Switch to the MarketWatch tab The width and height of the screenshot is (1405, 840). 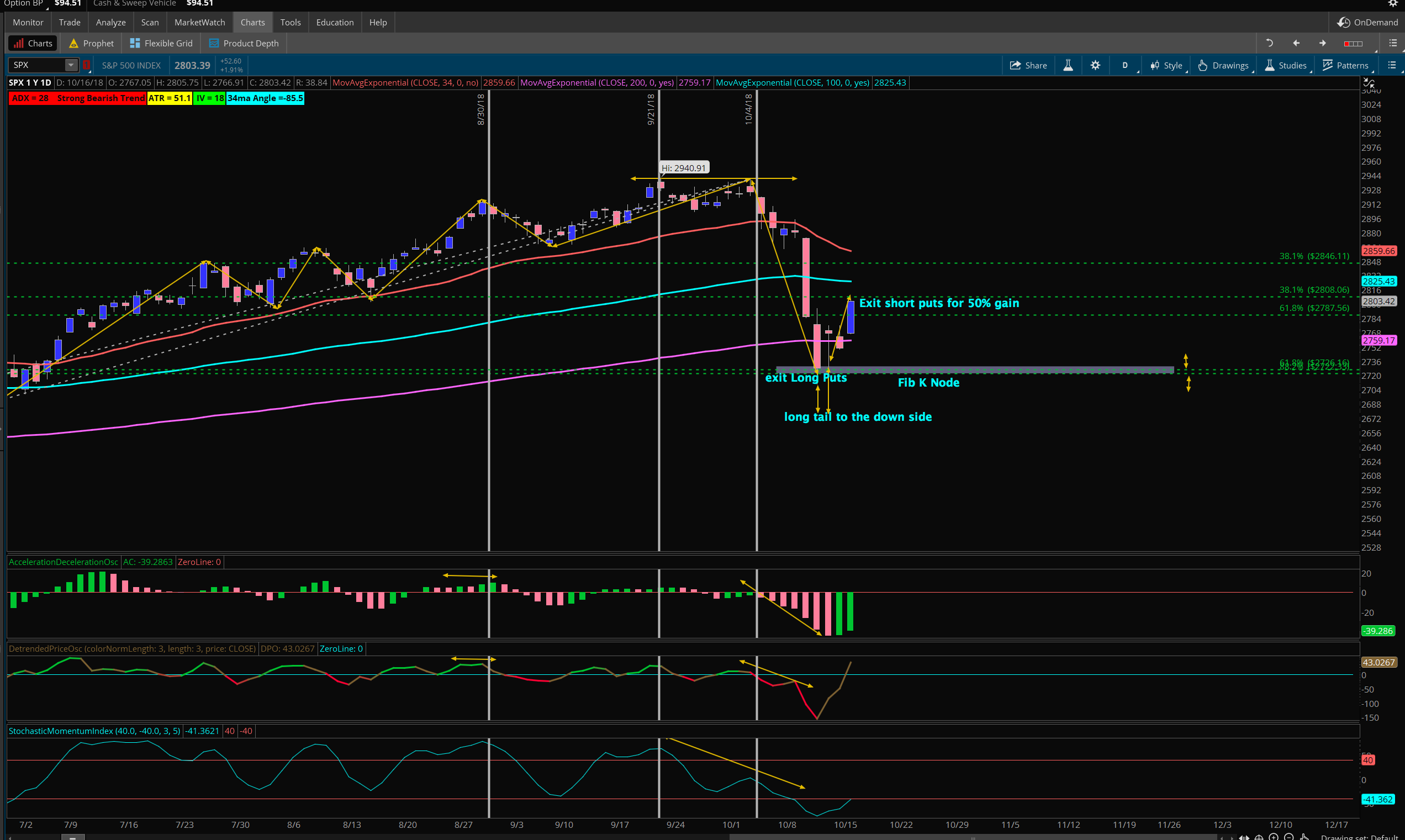click(x=199, y=22)
